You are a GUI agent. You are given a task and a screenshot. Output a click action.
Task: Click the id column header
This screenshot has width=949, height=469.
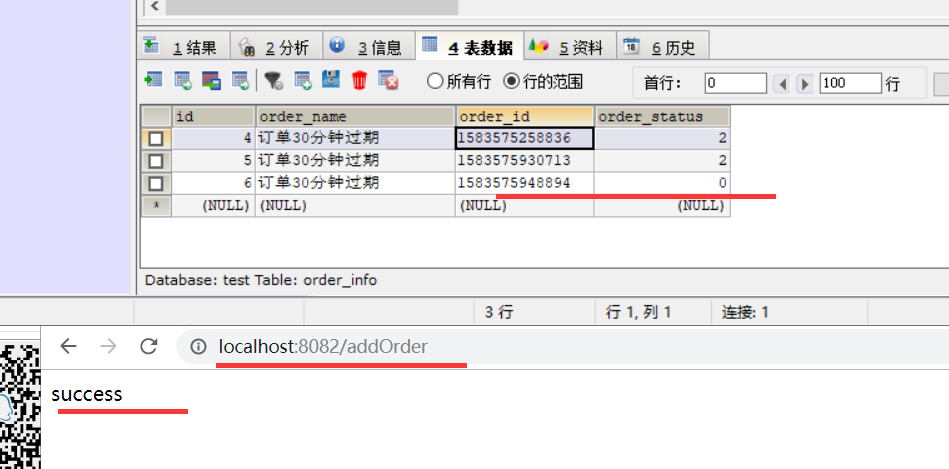click(x=214, y=116)
